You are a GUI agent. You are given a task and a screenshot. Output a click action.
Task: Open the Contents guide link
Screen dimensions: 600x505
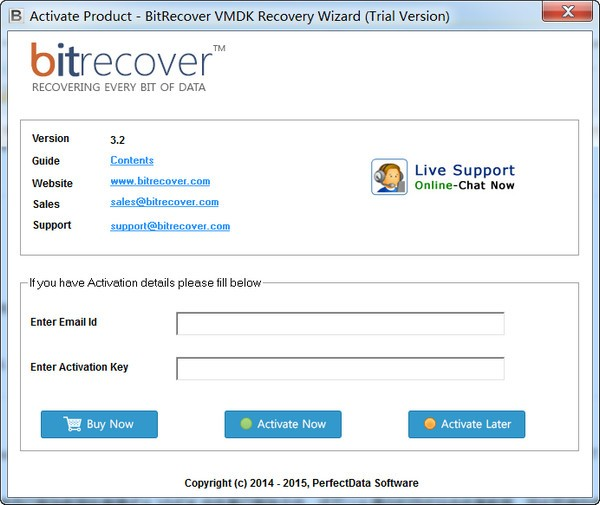pyautogui.click(x=132, y=160)
